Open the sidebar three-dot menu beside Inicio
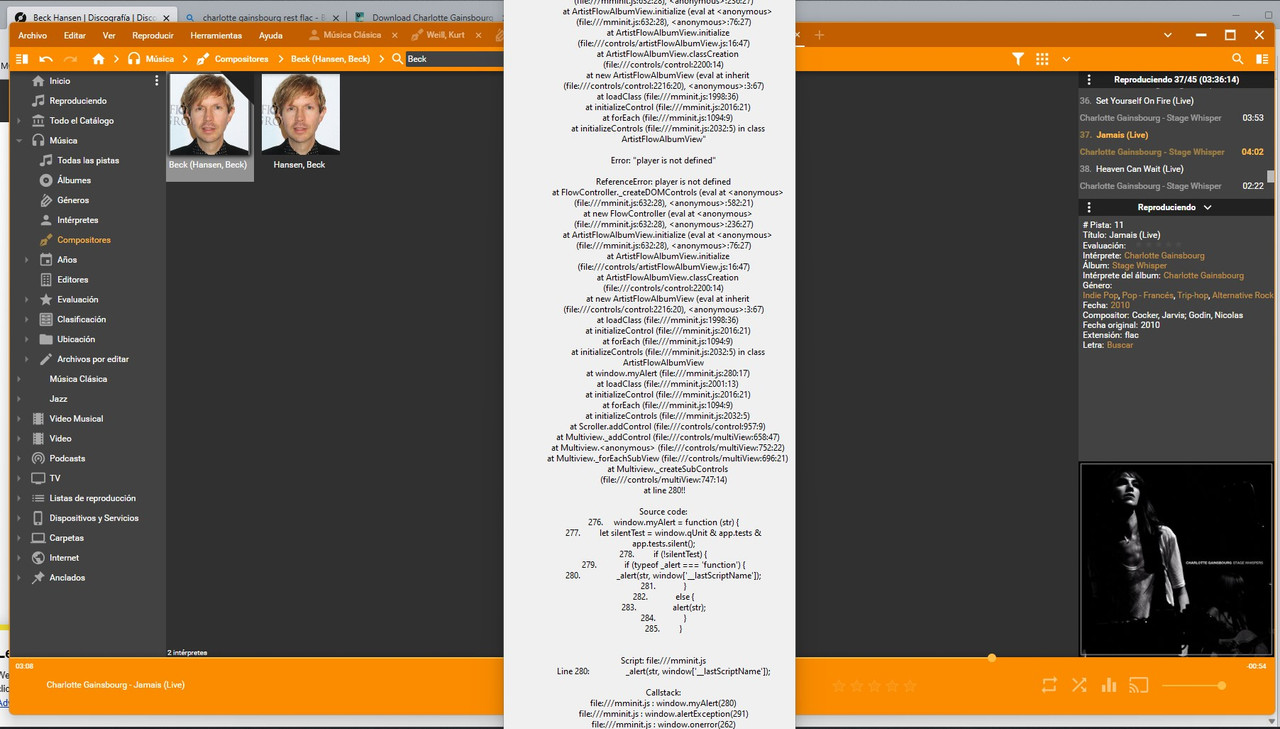 click(156, 80)
